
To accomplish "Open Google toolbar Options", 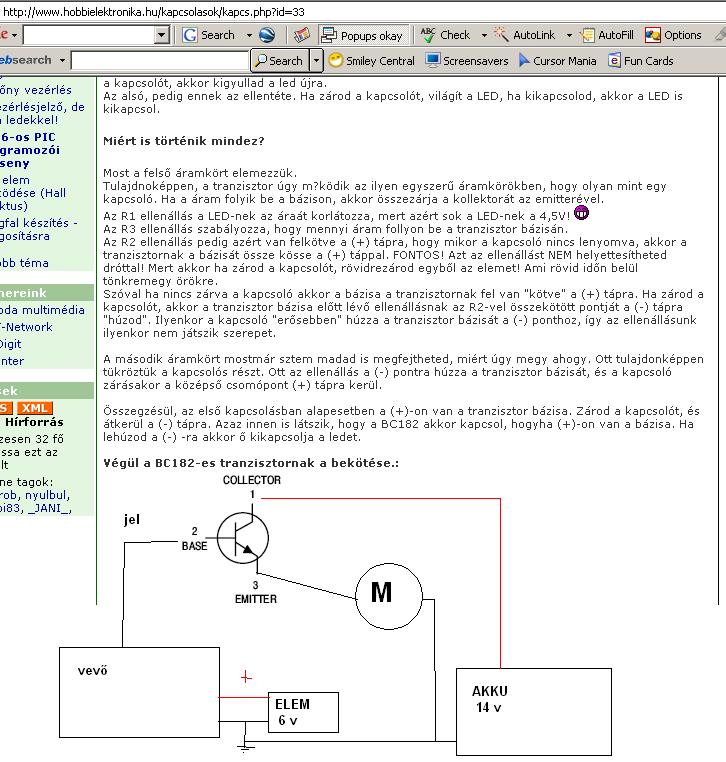I will click(673, 35).
